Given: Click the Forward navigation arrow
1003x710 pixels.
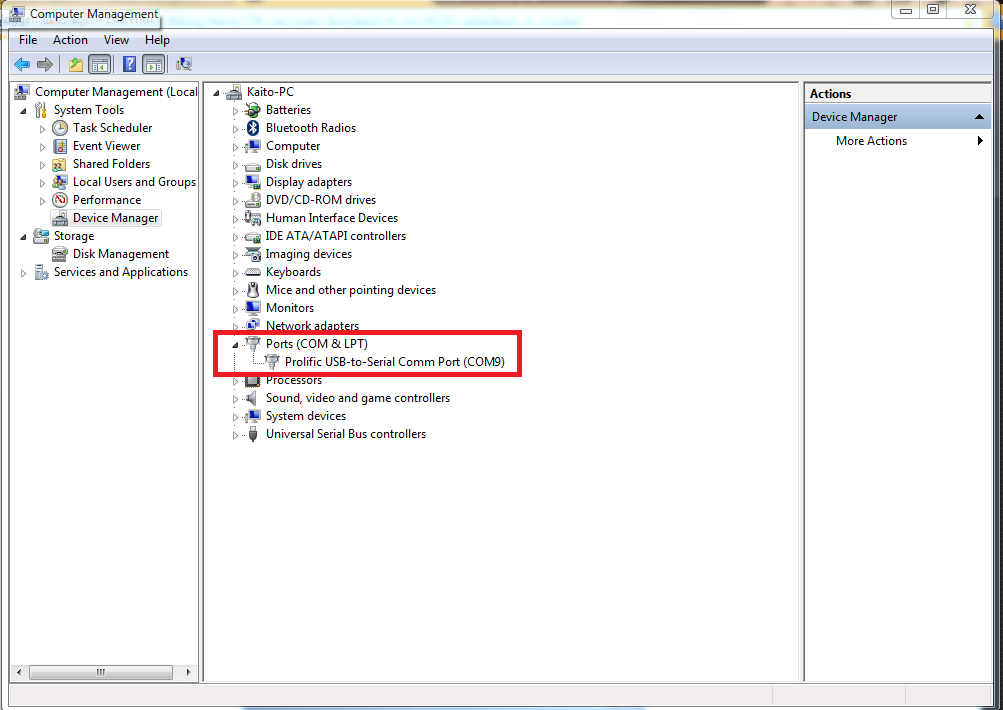Looking at the screenshot, I should point(45,63).
